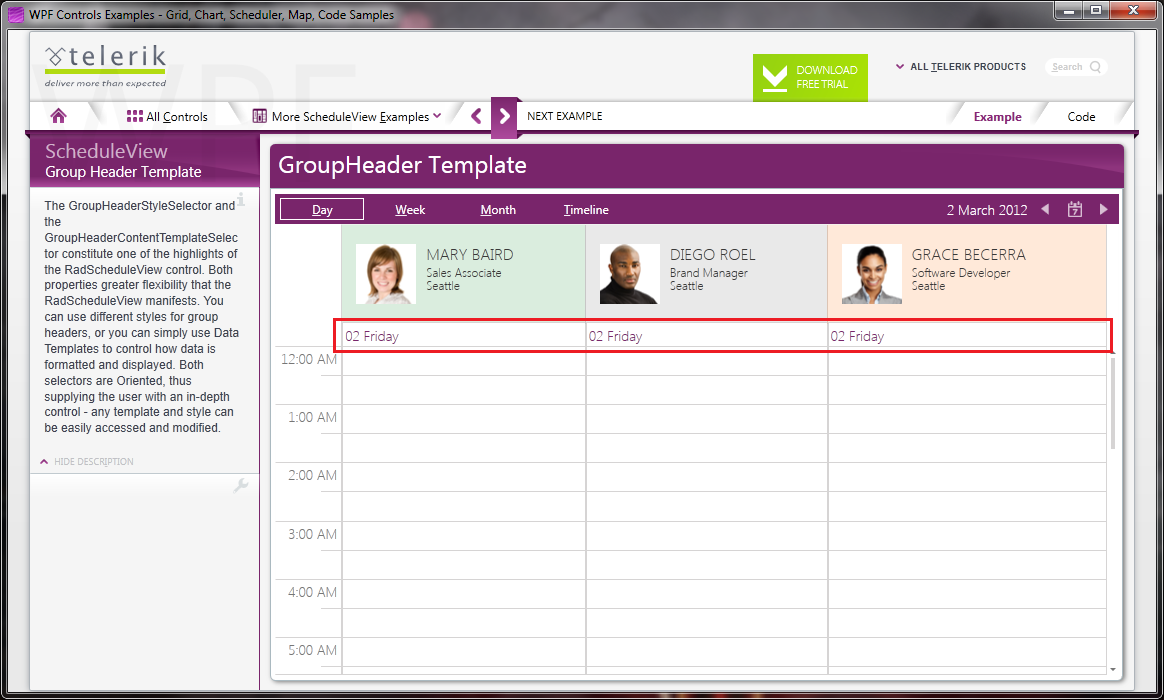Click Grace Becerra's photo
Screen dimensions: 1164x700
click(x=872, y=274)
